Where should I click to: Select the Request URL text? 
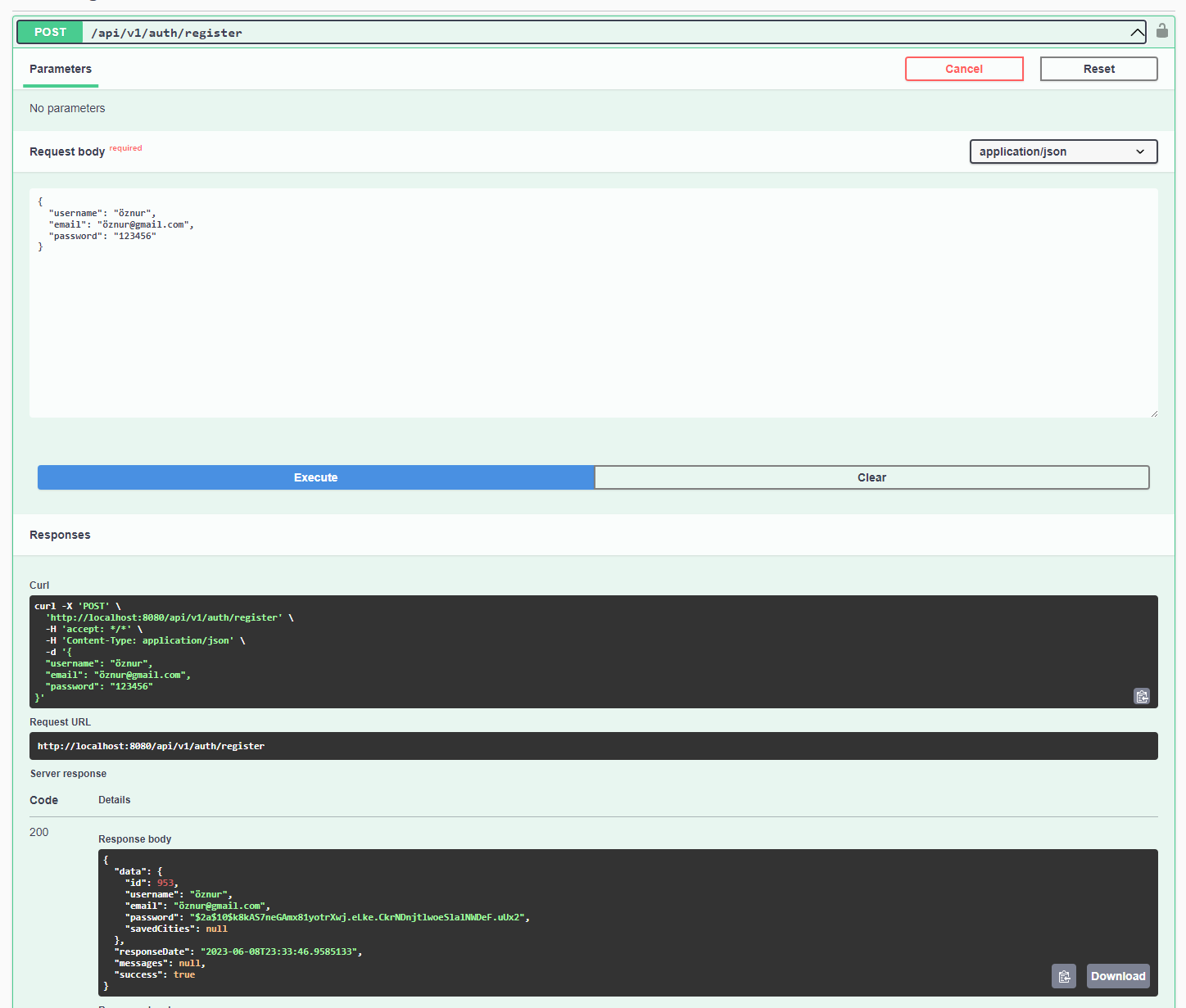(x=151, y=746)
